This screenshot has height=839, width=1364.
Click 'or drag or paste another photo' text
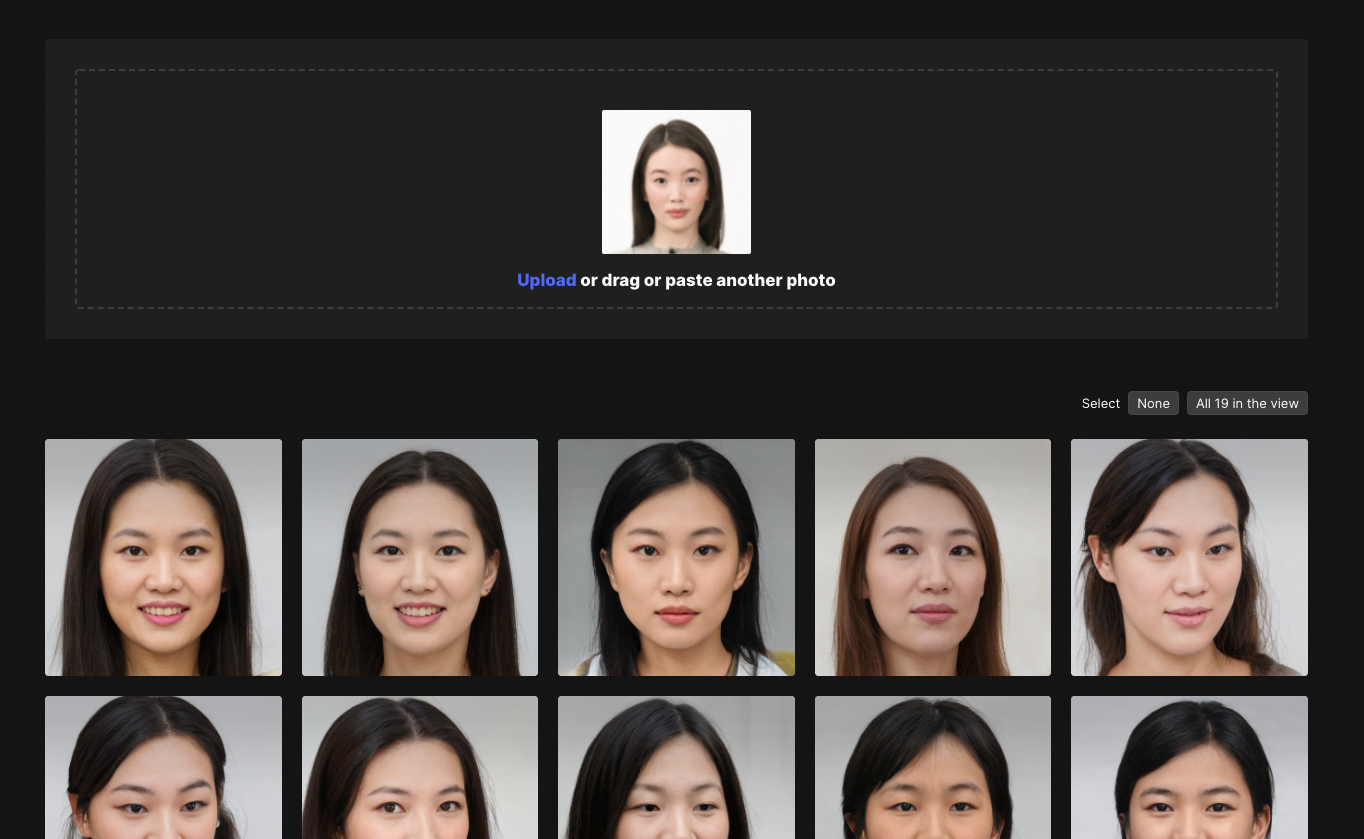(x=707, y=280)
